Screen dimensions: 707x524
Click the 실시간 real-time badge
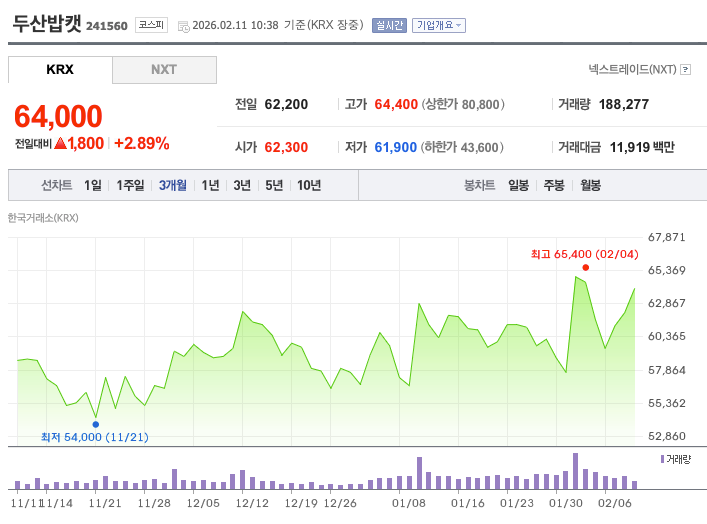point(389,25)
